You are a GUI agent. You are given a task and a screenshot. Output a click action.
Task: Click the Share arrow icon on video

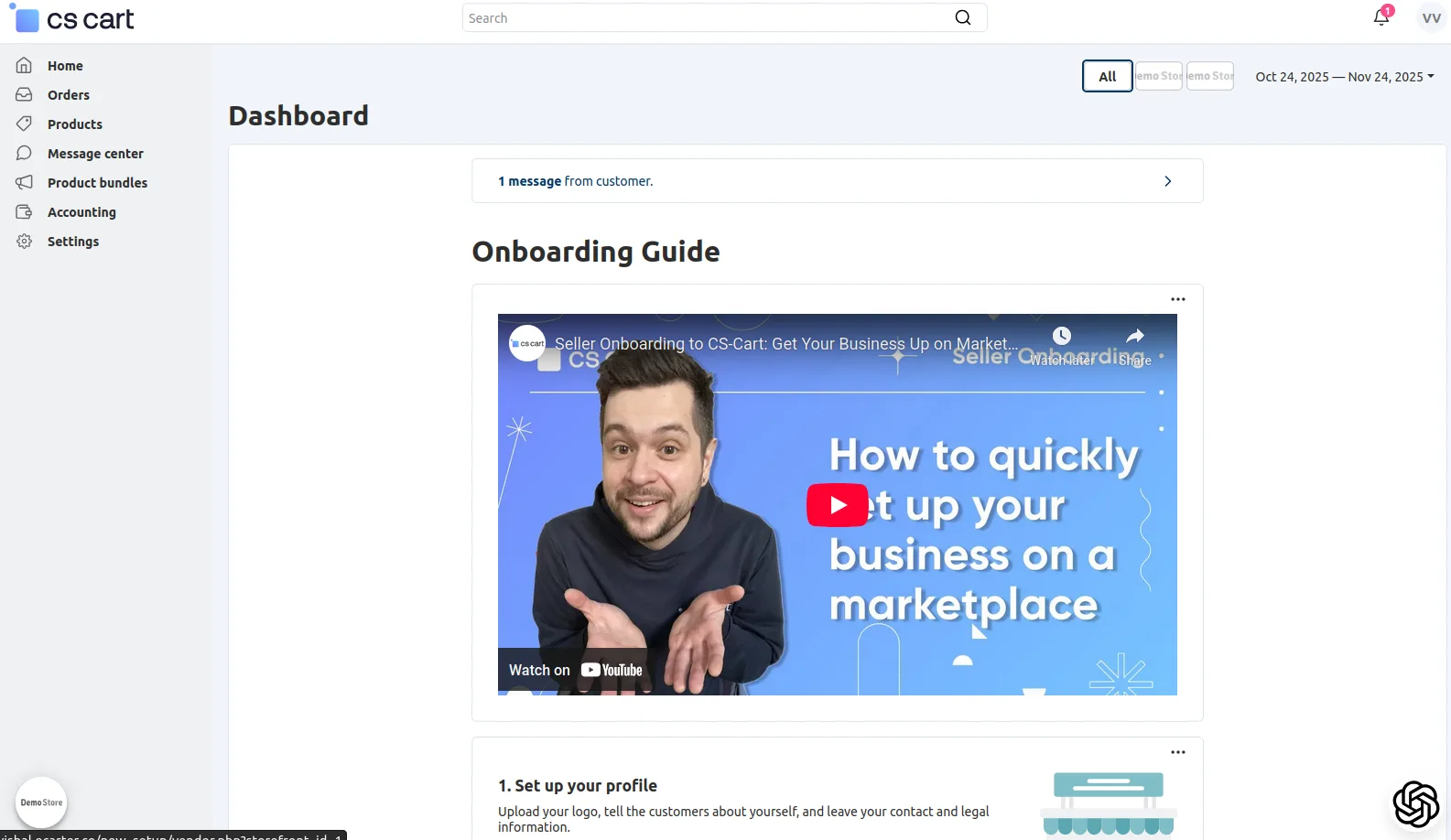(1135, 336)
